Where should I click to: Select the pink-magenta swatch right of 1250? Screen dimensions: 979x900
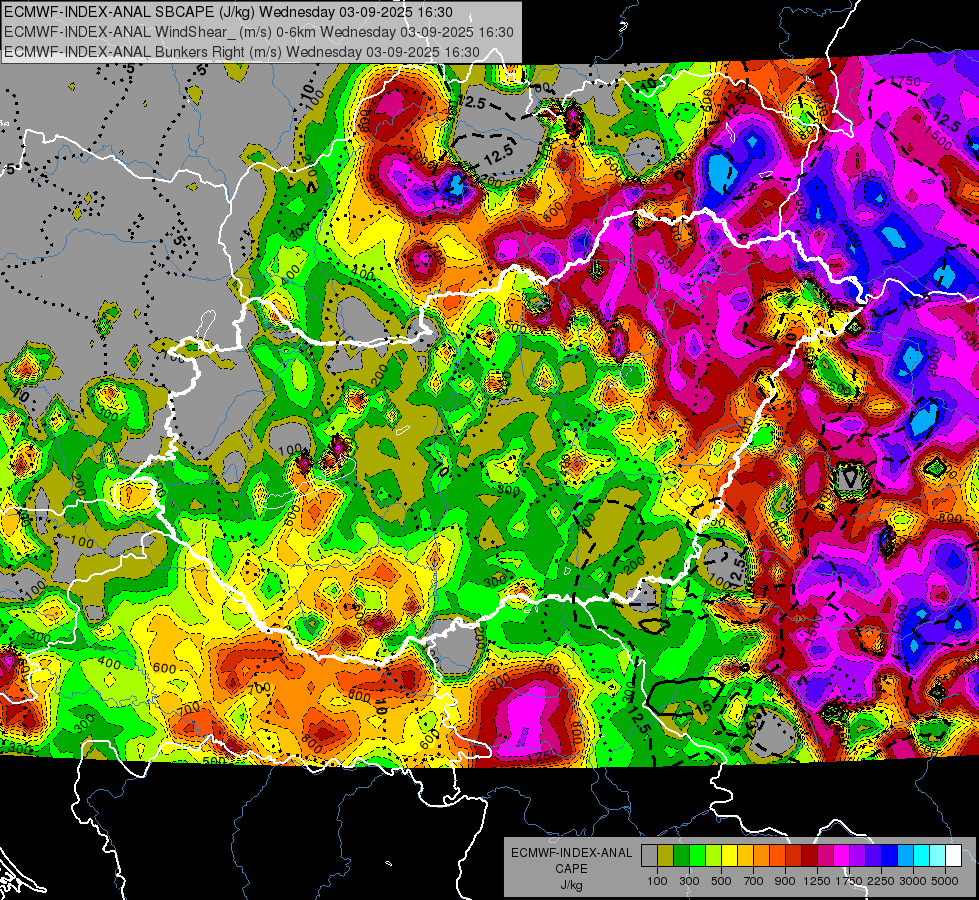(x=825, y=855)
